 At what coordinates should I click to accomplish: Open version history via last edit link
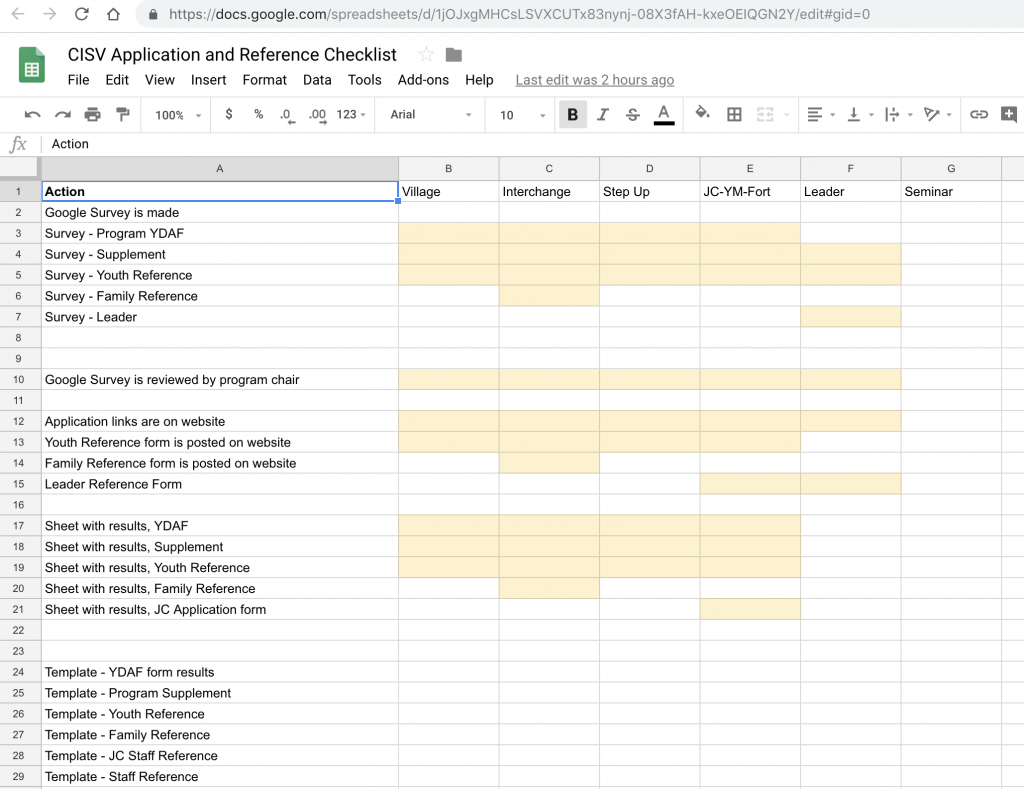pyautogui.click(x=594, y=79)
